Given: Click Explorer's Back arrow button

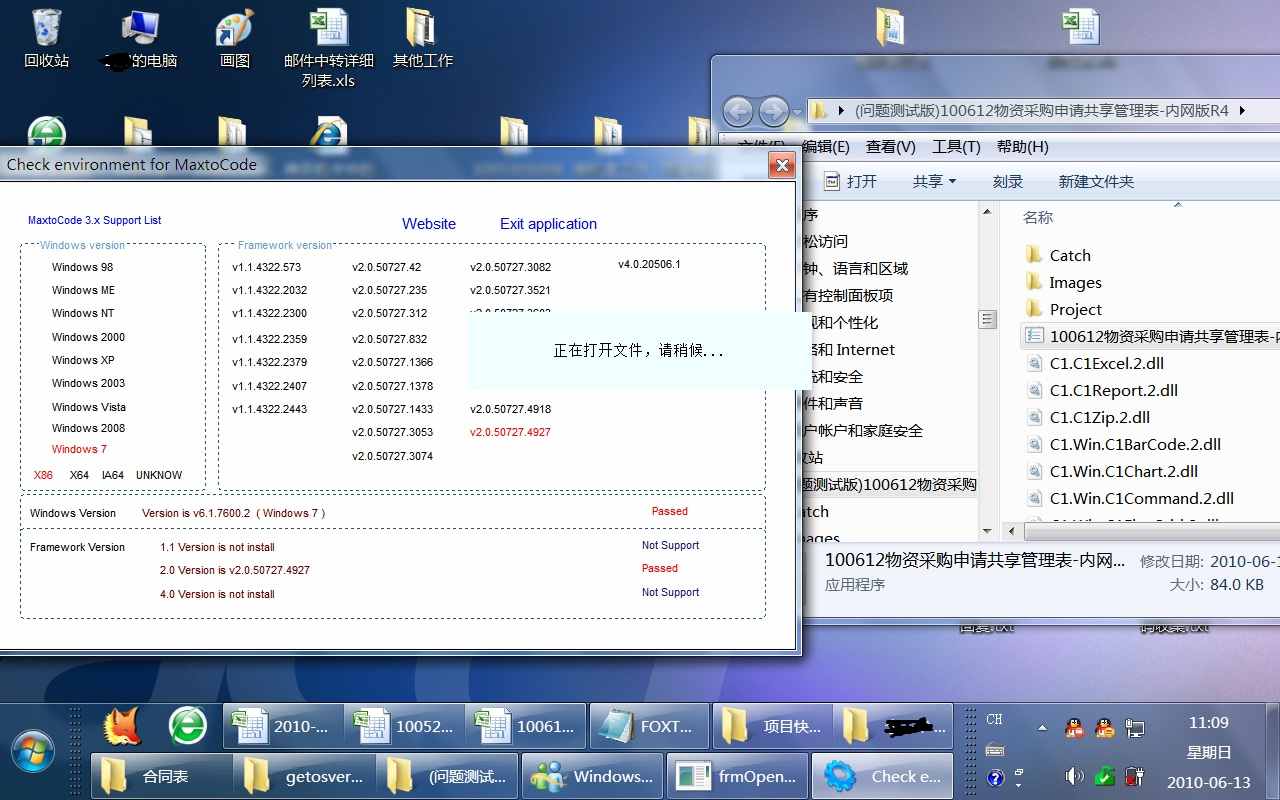Looking at the screenshot, I should click(x=738, y=110).
